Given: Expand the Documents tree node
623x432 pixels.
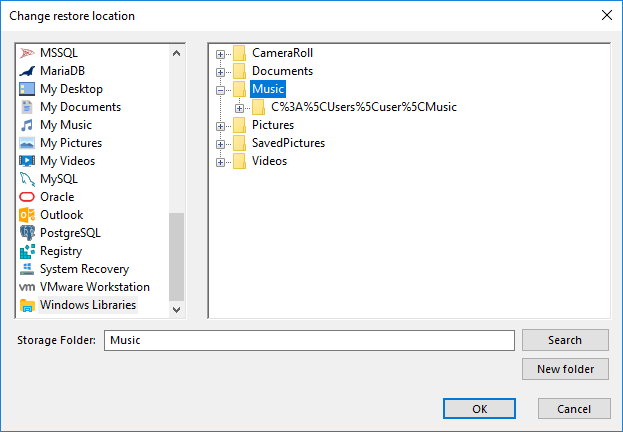Looking at the screenshot, I should (x=221, y=72).
